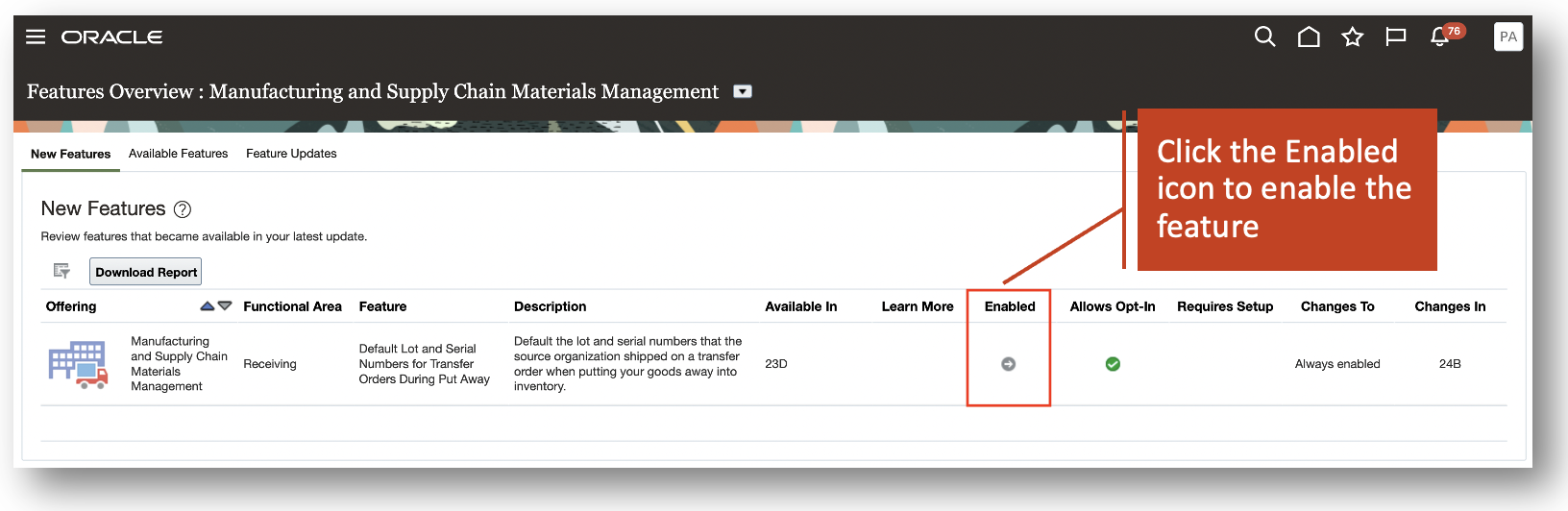1568x511 pixels.
Task: Click the Available In column header
Action: [x=800, y=306]
